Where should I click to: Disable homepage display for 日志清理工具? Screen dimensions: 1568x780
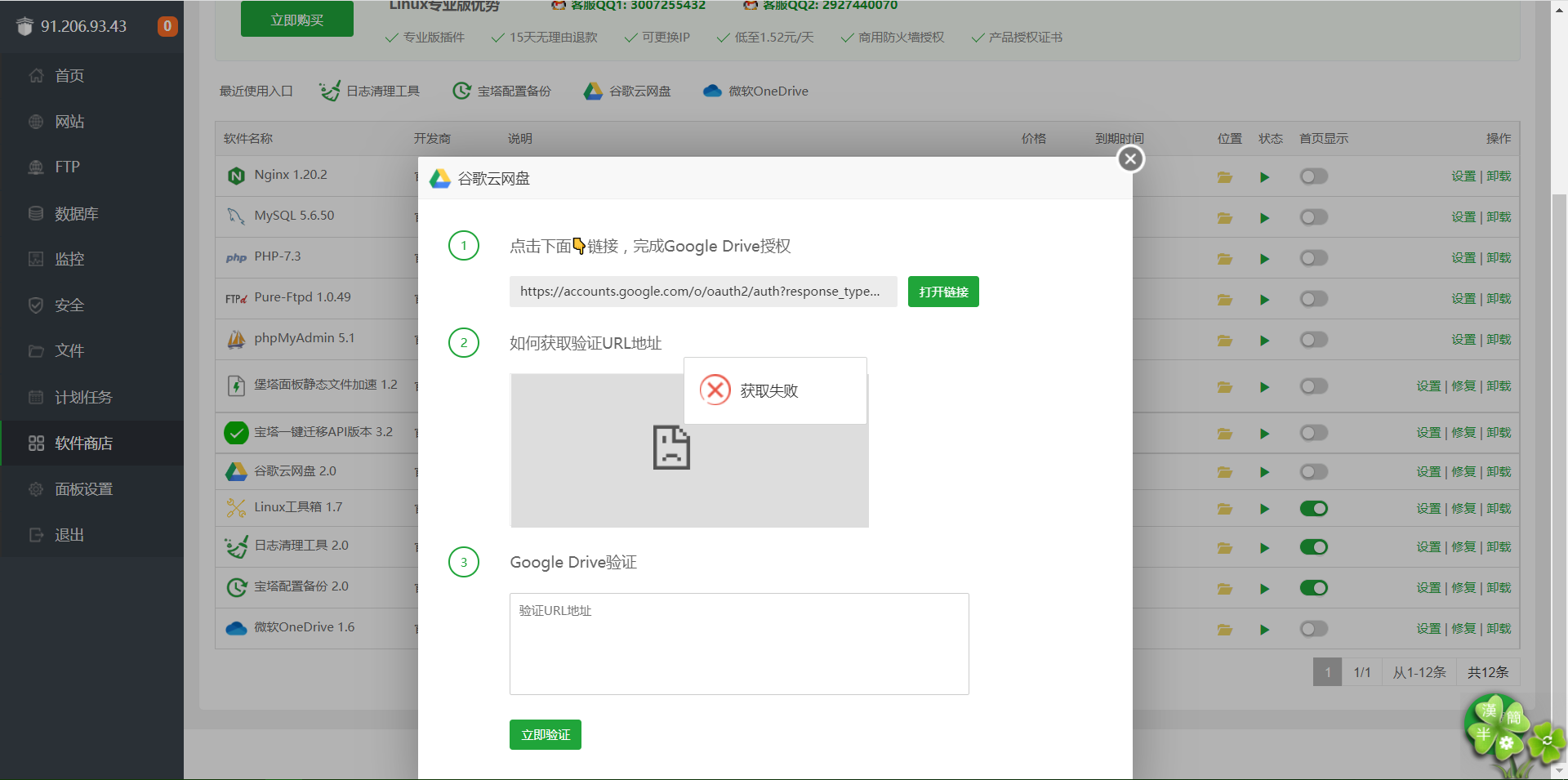[1314, 547]
